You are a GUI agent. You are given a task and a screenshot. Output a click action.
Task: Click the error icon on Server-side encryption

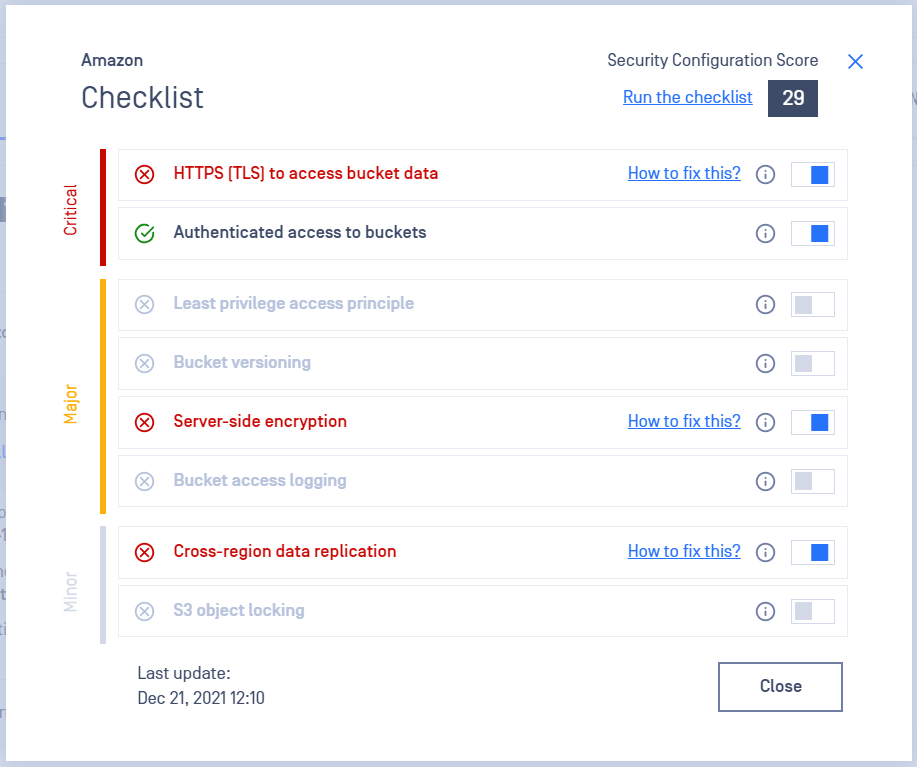click(x=144, y=422)
